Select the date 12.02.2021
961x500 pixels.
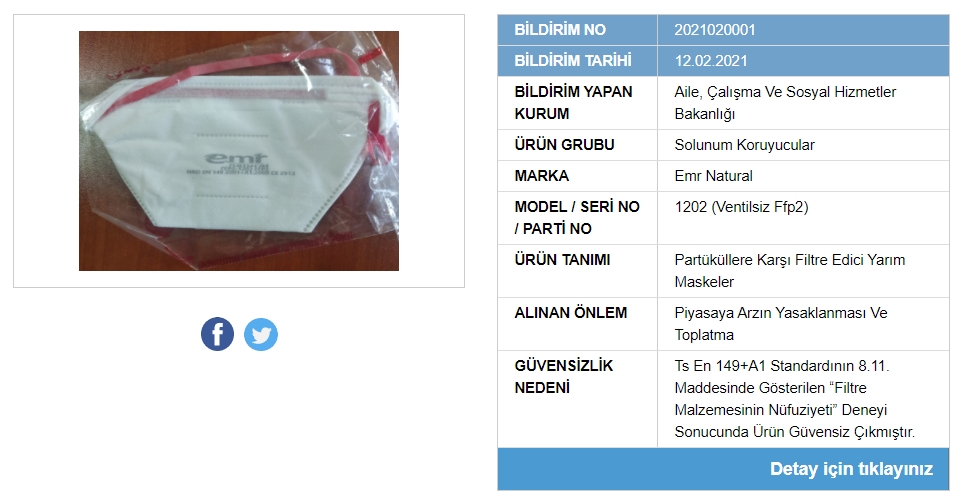711,61
